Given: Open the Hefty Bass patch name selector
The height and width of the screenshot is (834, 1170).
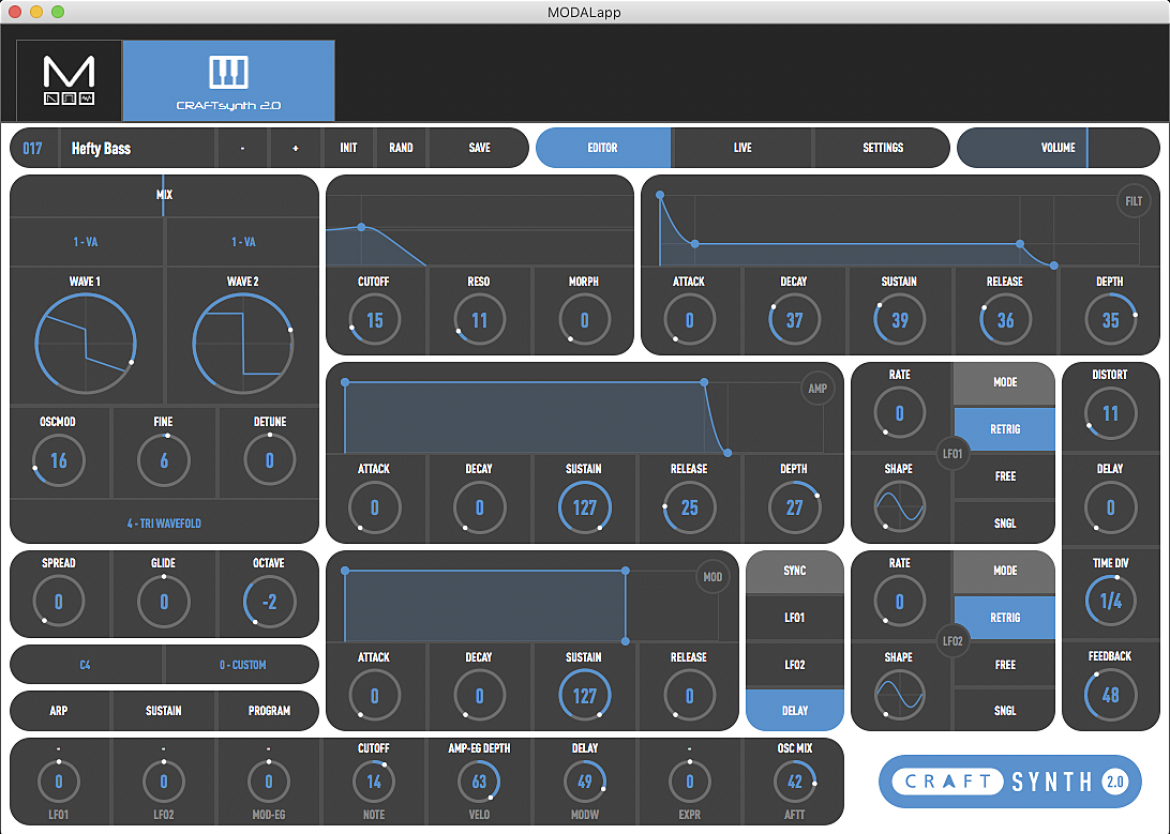Looking at the screenshot, I should coord(138,148).
